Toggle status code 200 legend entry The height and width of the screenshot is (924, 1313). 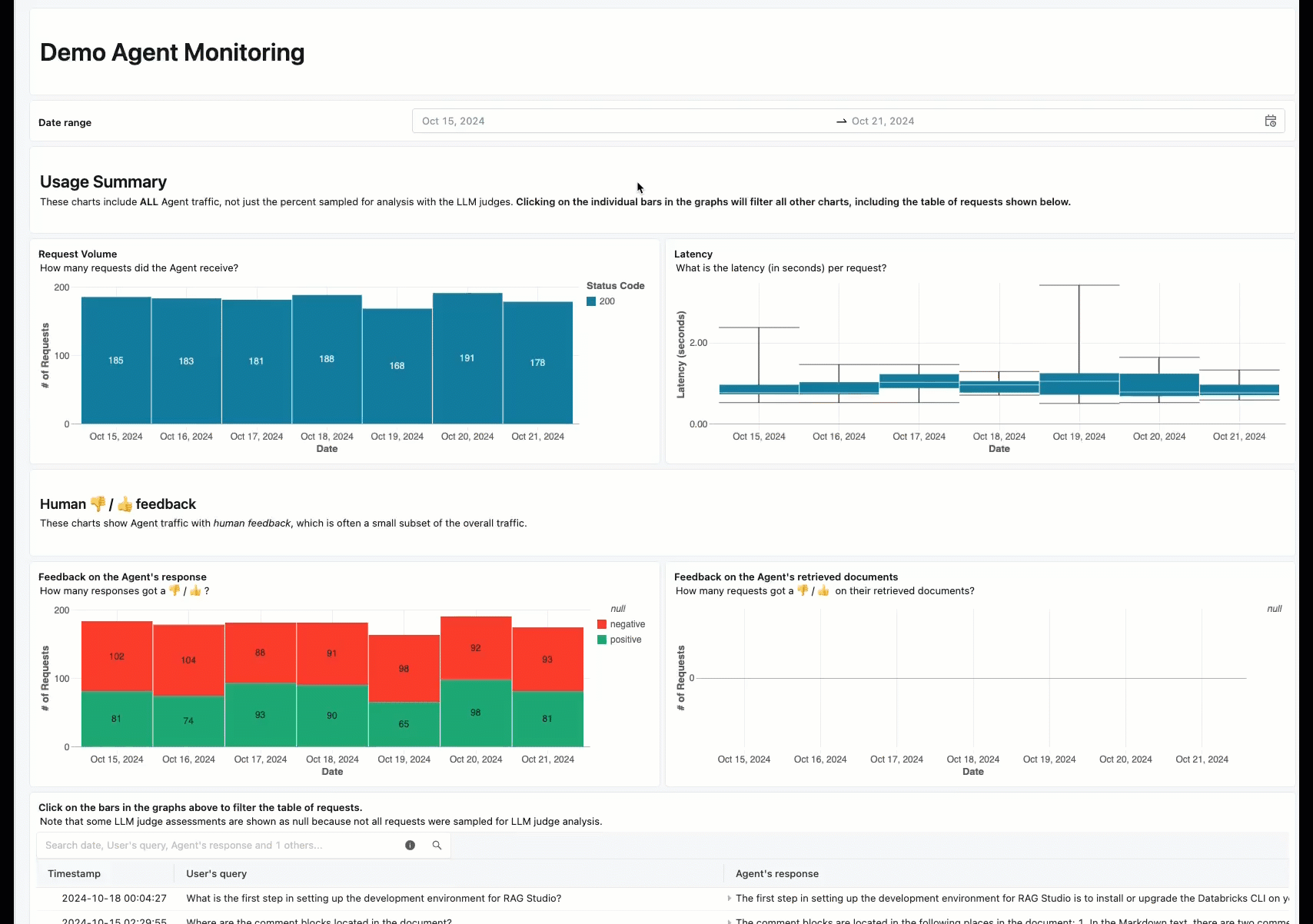tap(607, 301)
